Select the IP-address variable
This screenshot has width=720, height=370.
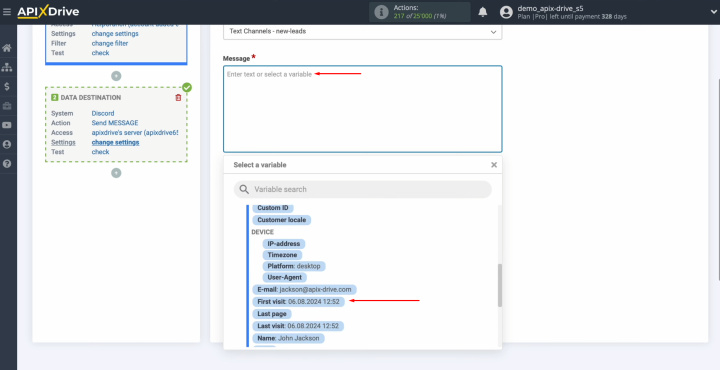284,244
